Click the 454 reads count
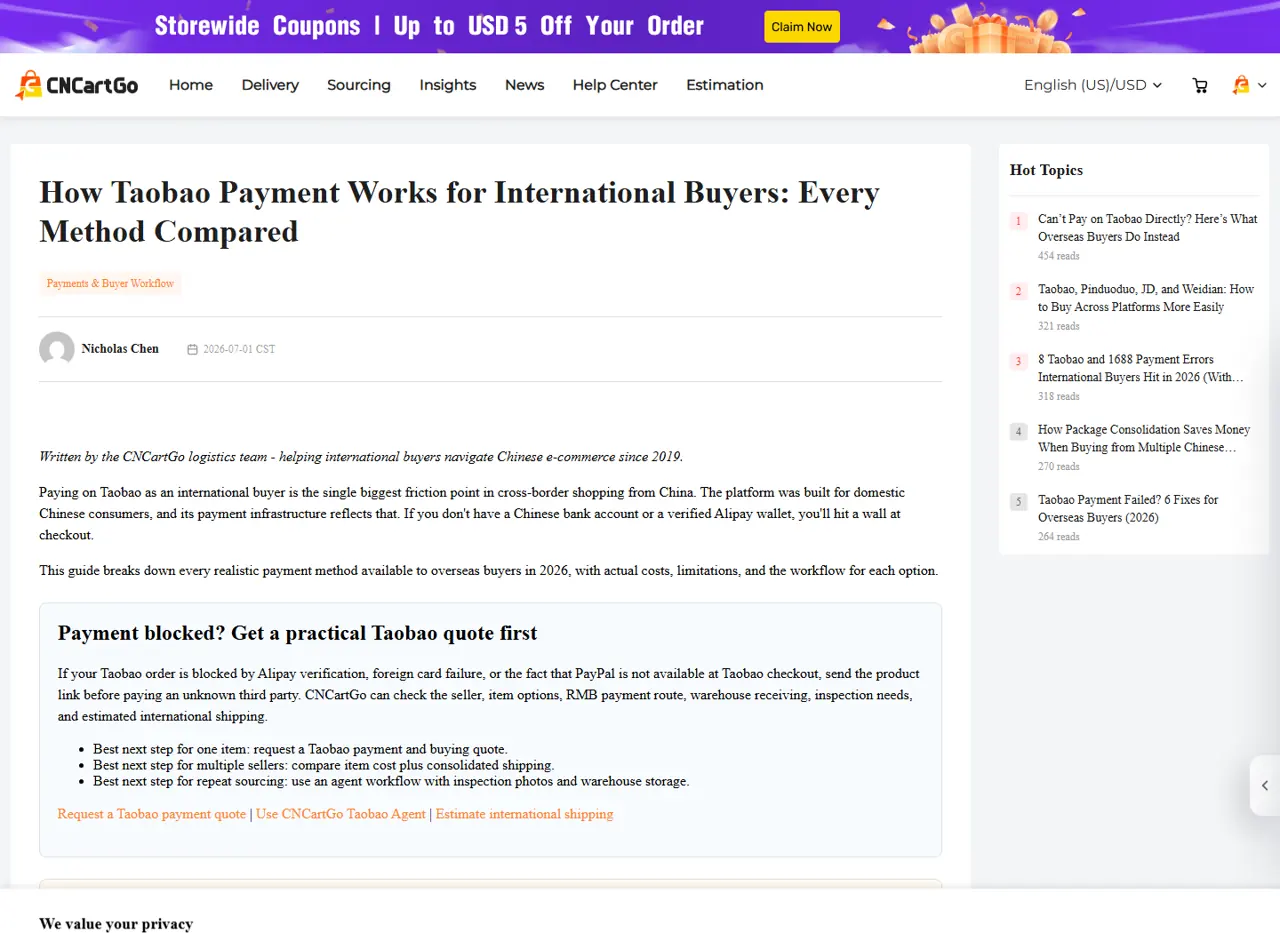This screenshot has width=1280, height=933. click(1059, 256)
